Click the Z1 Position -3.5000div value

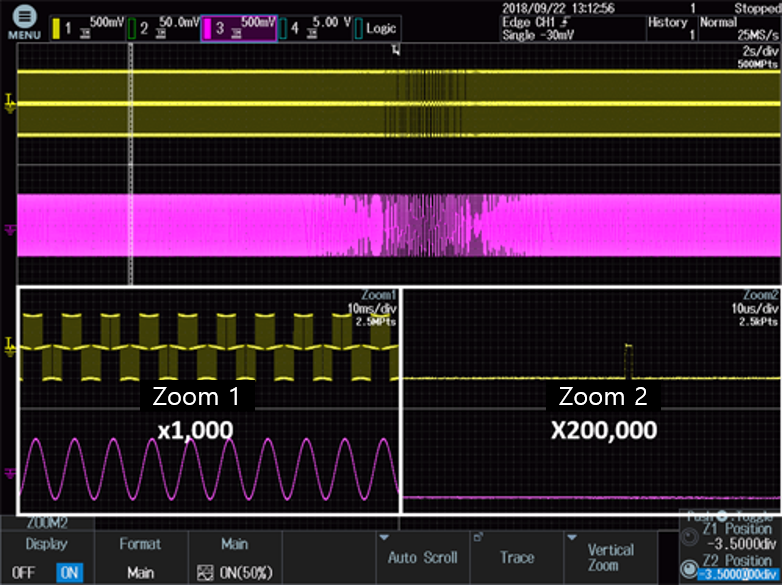click(x=741, y=544)
